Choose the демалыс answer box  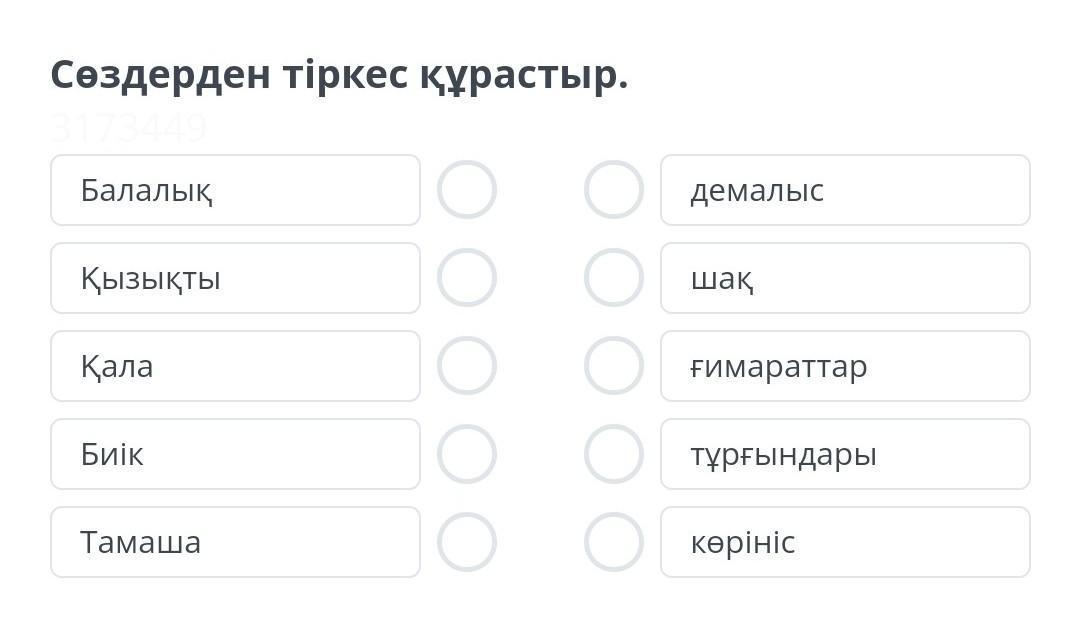coord(845,190)
